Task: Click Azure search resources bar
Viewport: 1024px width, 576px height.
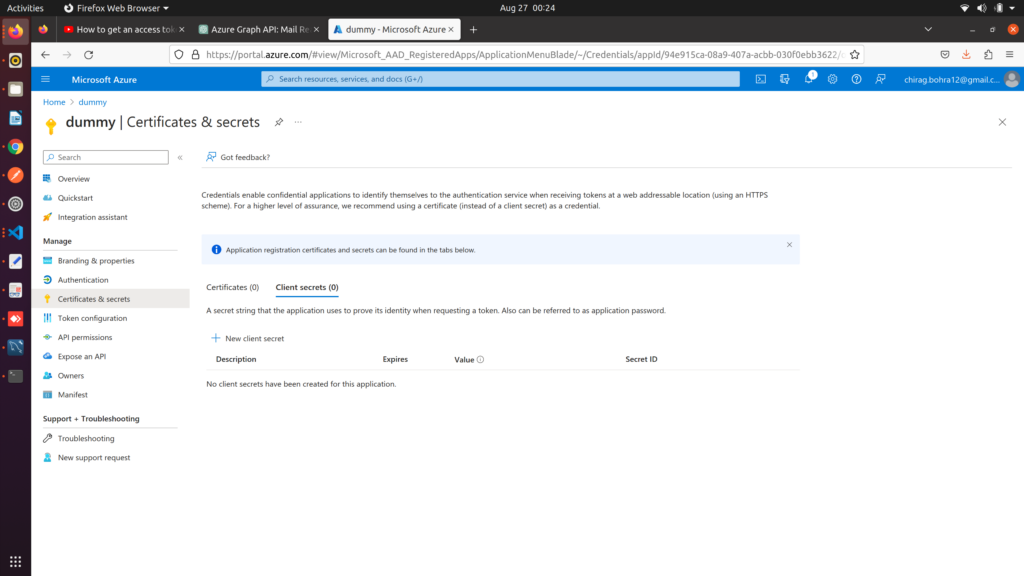Action: click(500, 79)
